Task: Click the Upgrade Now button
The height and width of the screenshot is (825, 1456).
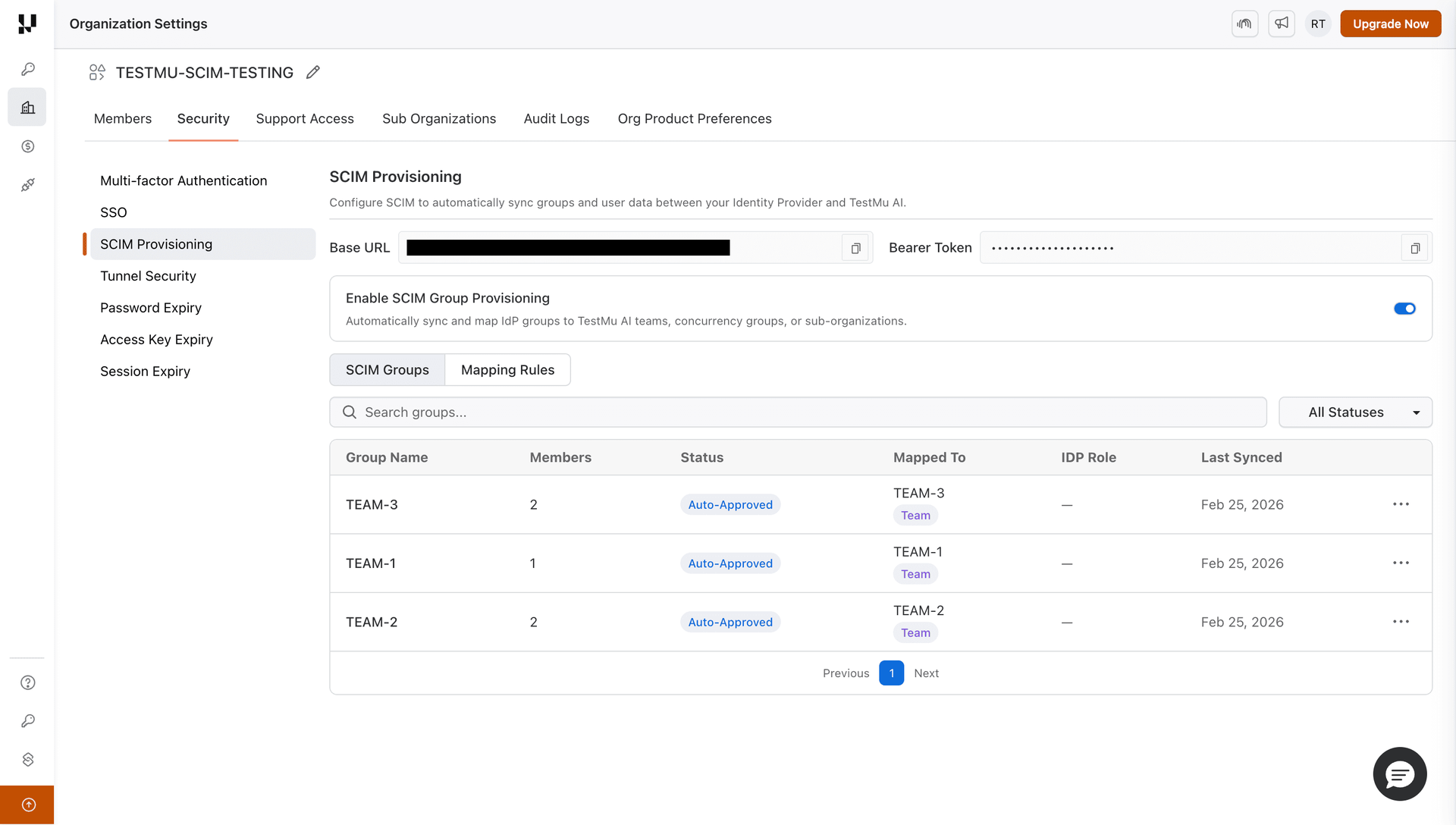Action: 1390,24
